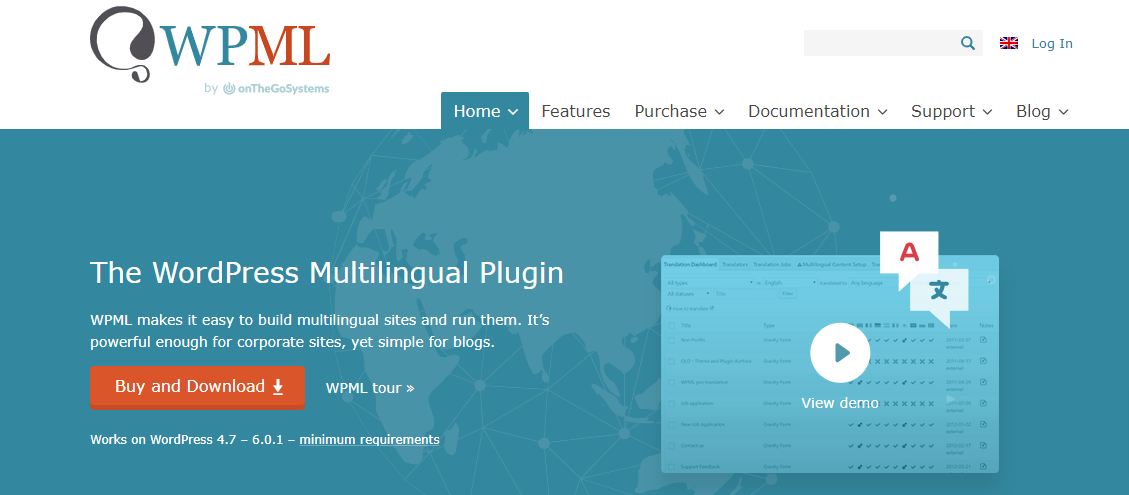
Task: Expand the Support menu
Action: pos(951,111)
